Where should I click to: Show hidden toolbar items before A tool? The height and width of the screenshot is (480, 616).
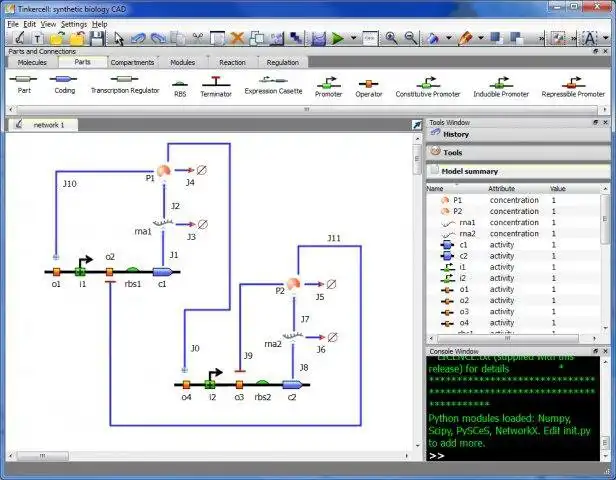point(574,38)
